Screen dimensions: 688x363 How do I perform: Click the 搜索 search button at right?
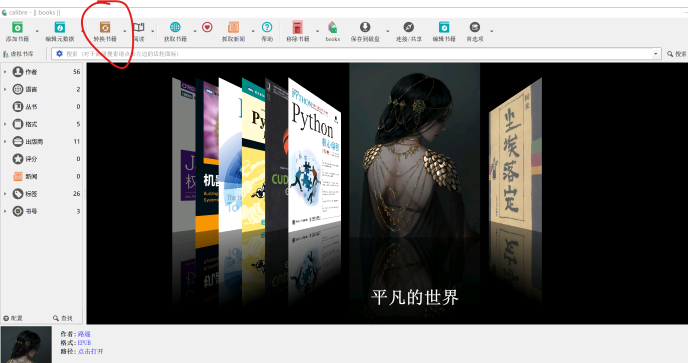point(677,54)
